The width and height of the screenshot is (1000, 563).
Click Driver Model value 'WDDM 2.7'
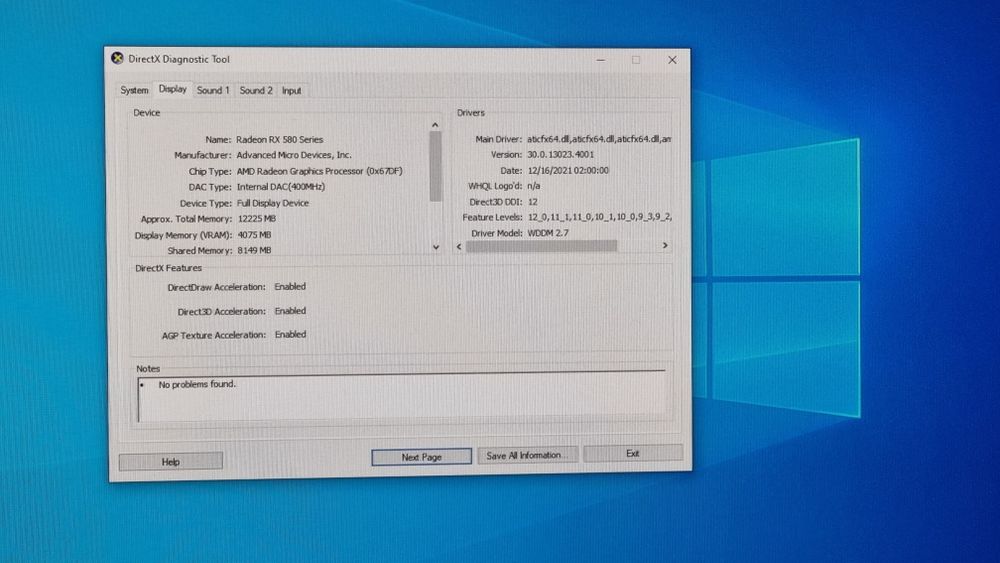point(548,233)
